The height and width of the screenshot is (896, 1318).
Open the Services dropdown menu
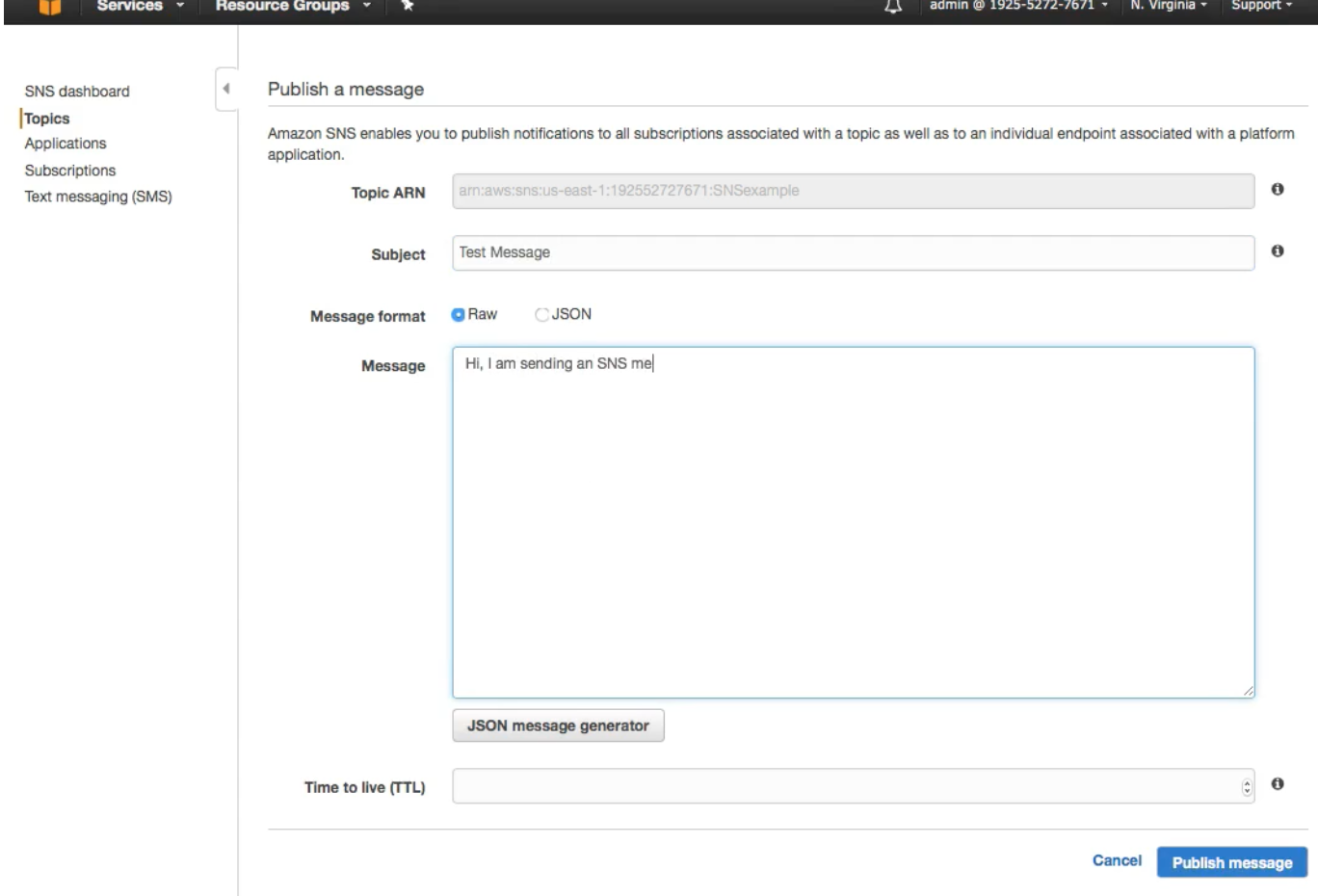click(140, 7)
